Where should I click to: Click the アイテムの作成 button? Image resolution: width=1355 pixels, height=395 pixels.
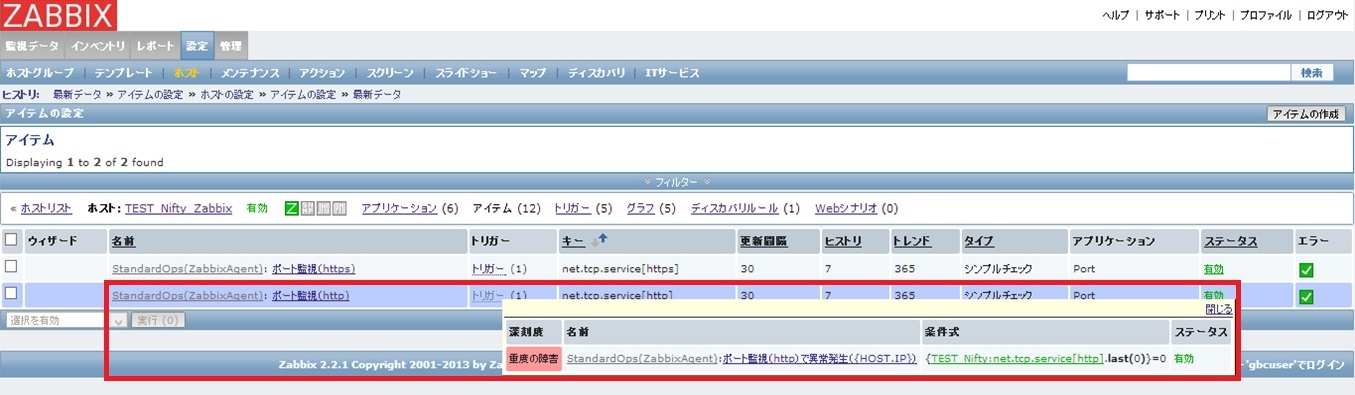(1306, 114)
